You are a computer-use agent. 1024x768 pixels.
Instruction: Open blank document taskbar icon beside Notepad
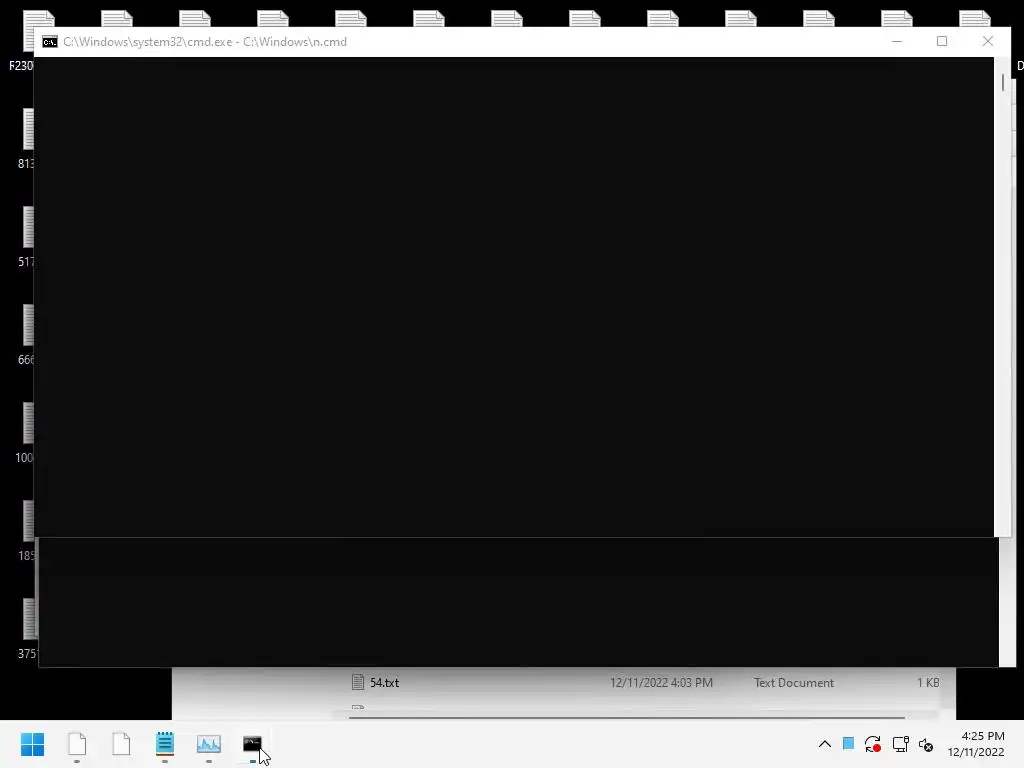click(121, 744)
